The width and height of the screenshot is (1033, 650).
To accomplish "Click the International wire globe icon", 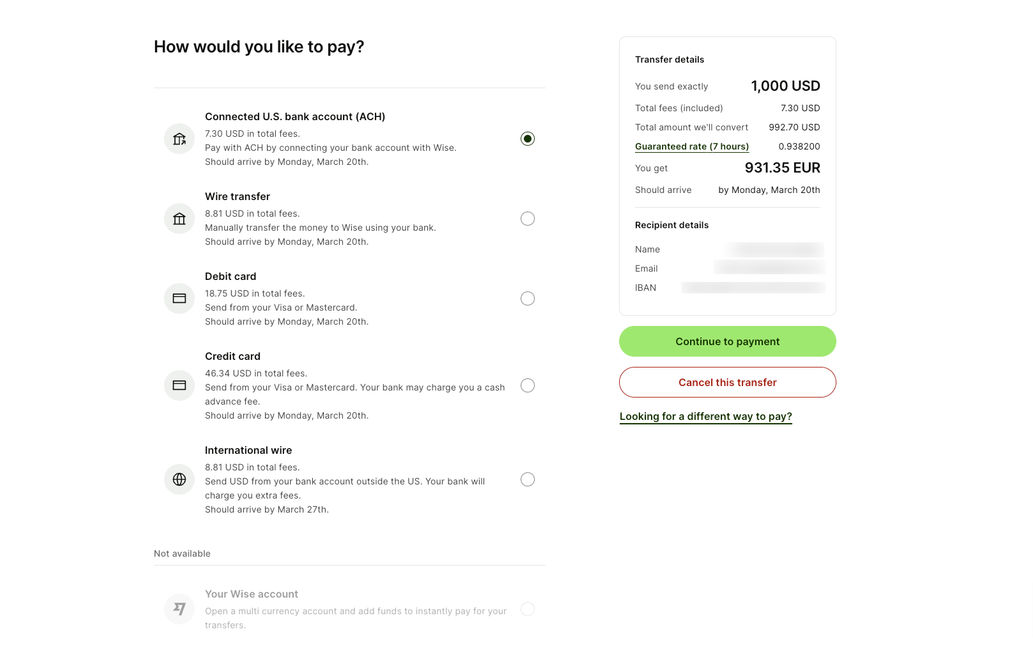I will [179, 479].
